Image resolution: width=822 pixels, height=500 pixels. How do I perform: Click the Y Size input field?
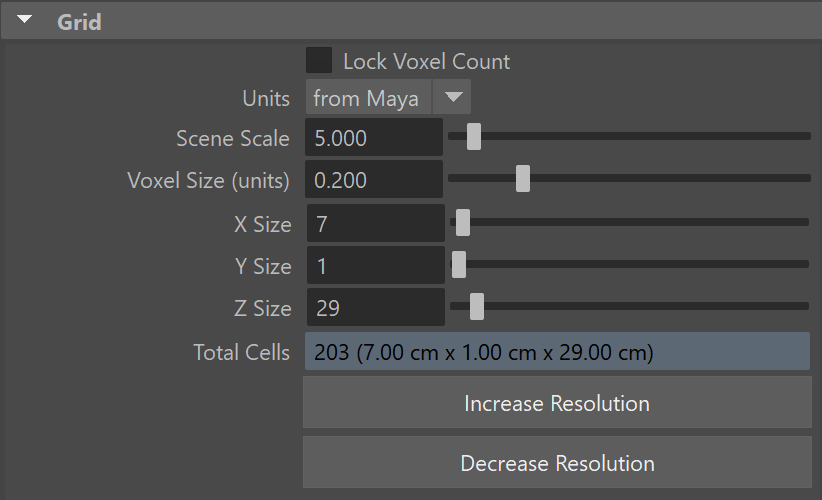[376, 265]
